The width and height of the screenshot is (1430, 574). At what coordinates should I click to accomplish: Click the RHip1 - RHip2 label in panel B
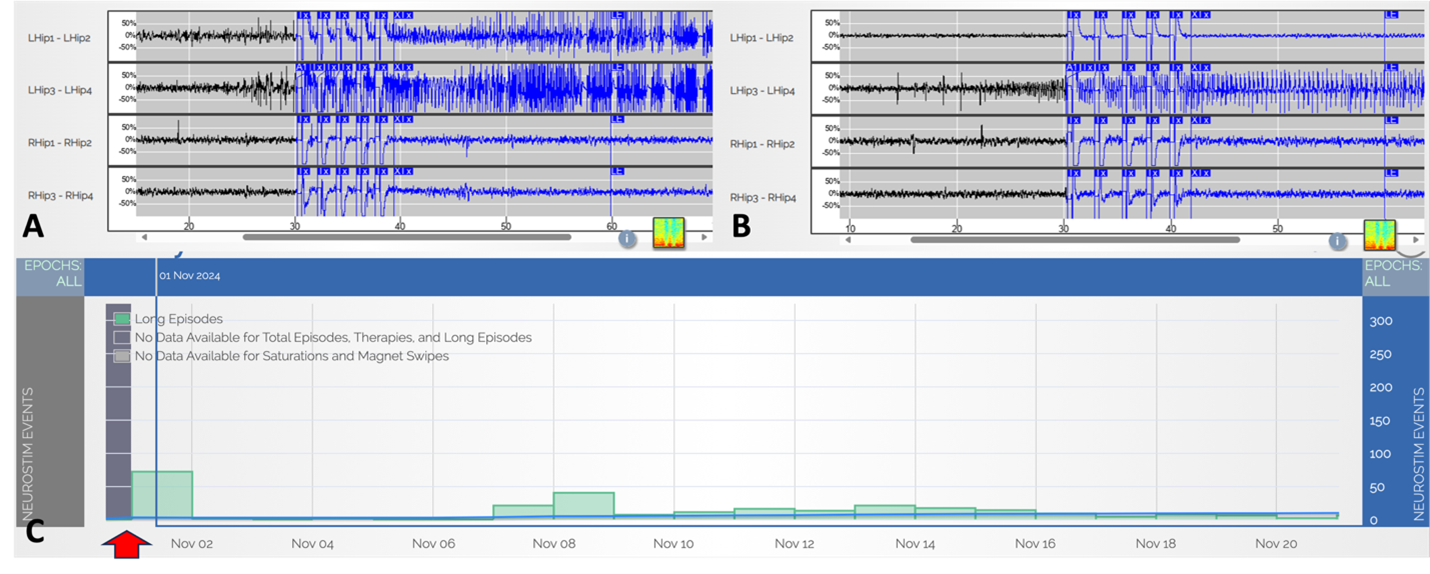[761, 144]
